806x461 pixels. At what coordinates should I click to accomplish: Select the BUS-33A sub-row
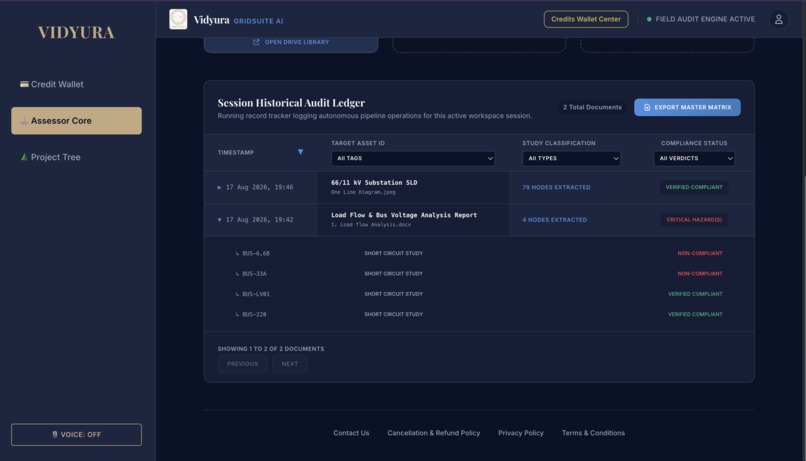click(479, 274)
